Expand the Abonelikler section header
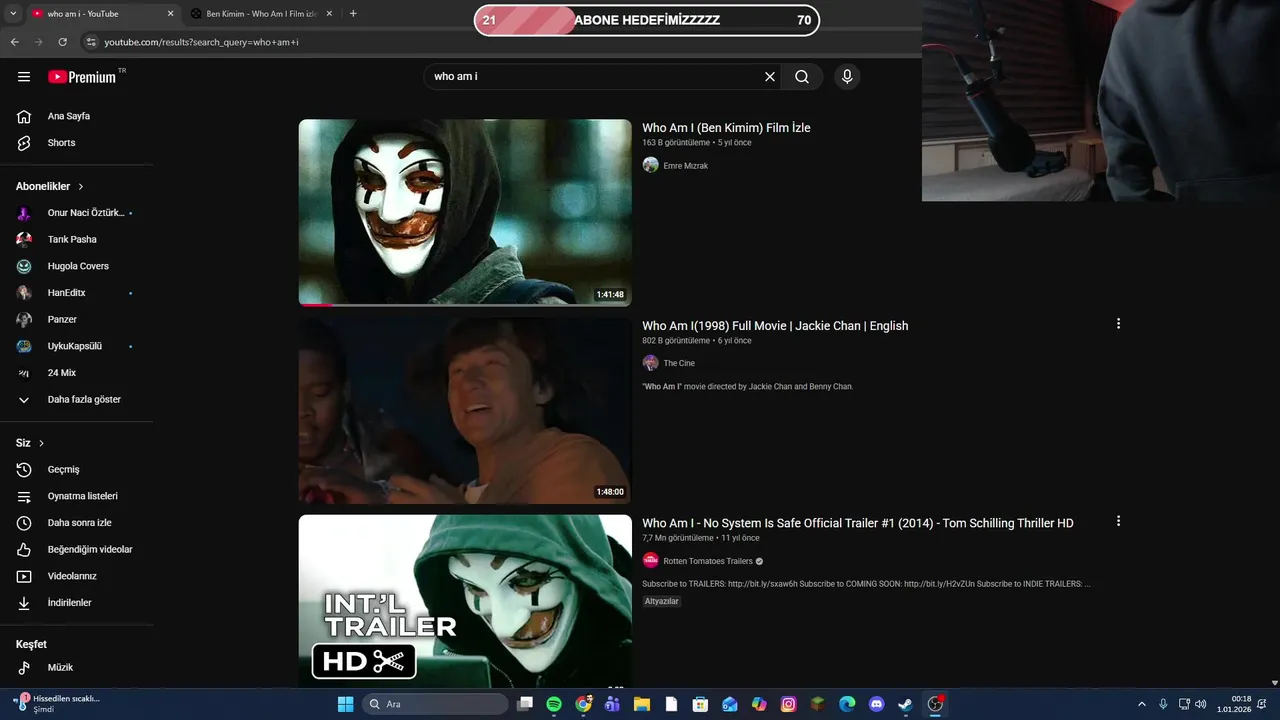Screen dimensions: 1280x720 50,186
